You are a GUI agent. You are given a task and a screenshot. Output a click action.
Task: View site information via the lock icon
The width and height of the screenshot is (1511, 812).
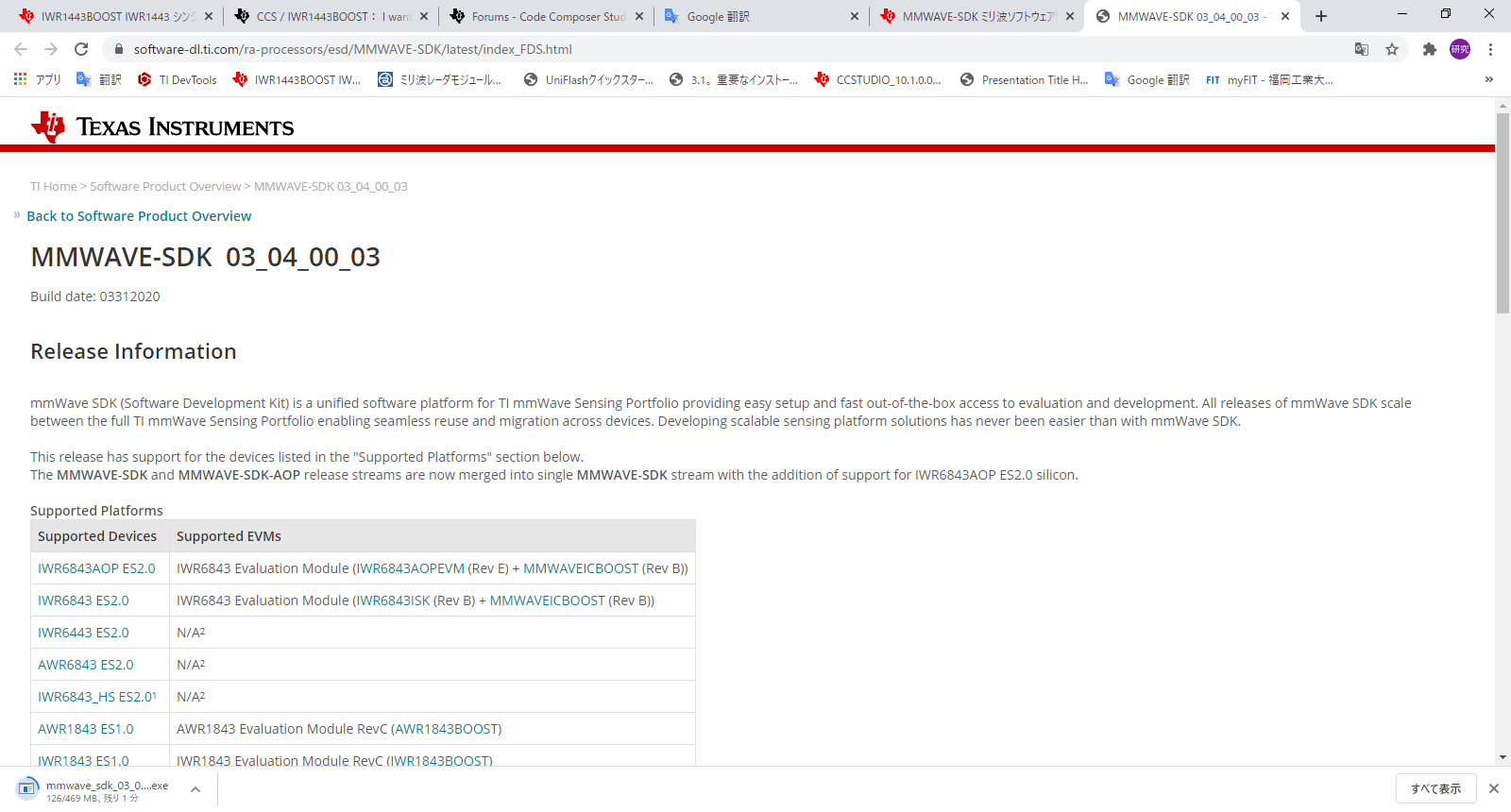(x=118, y=49)
